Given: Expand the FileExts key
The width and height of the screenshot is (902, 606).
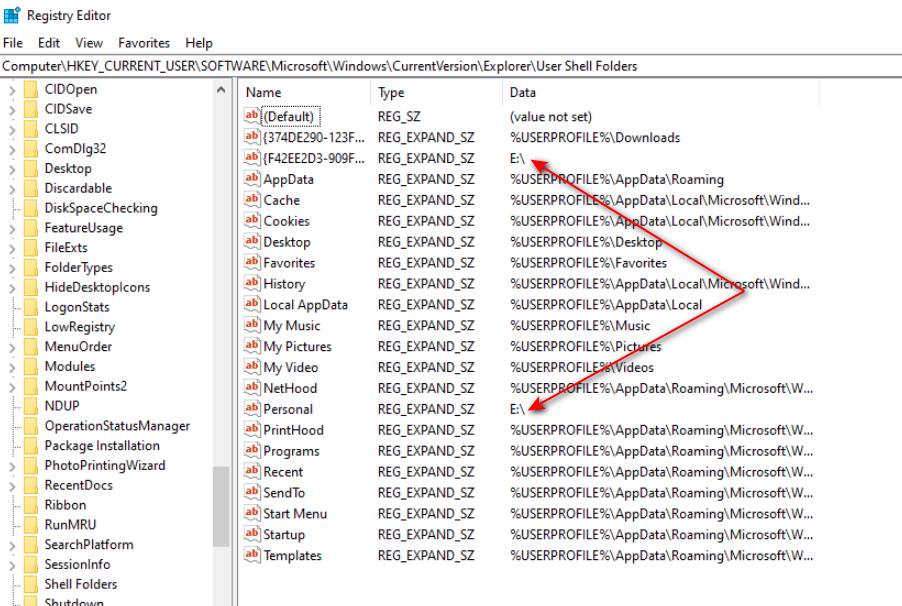Looking at the screenshot, I should click(12, 248).
